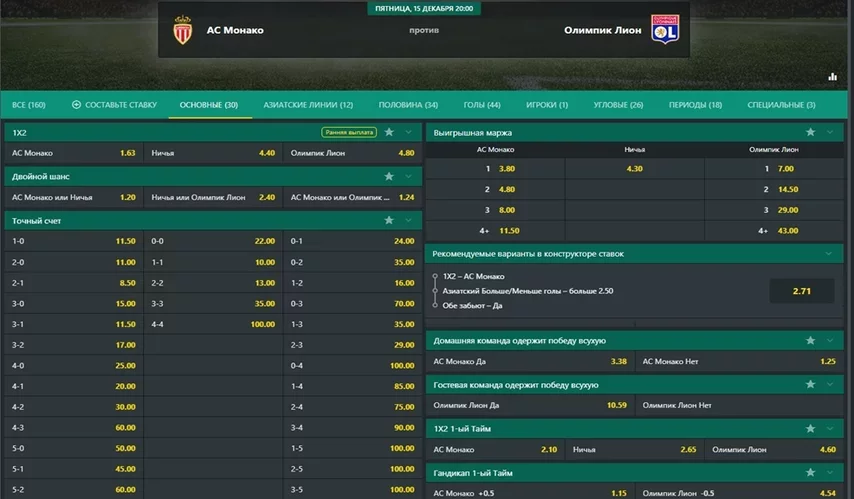Click the Ранняя выплата badge

coord(349,132)
